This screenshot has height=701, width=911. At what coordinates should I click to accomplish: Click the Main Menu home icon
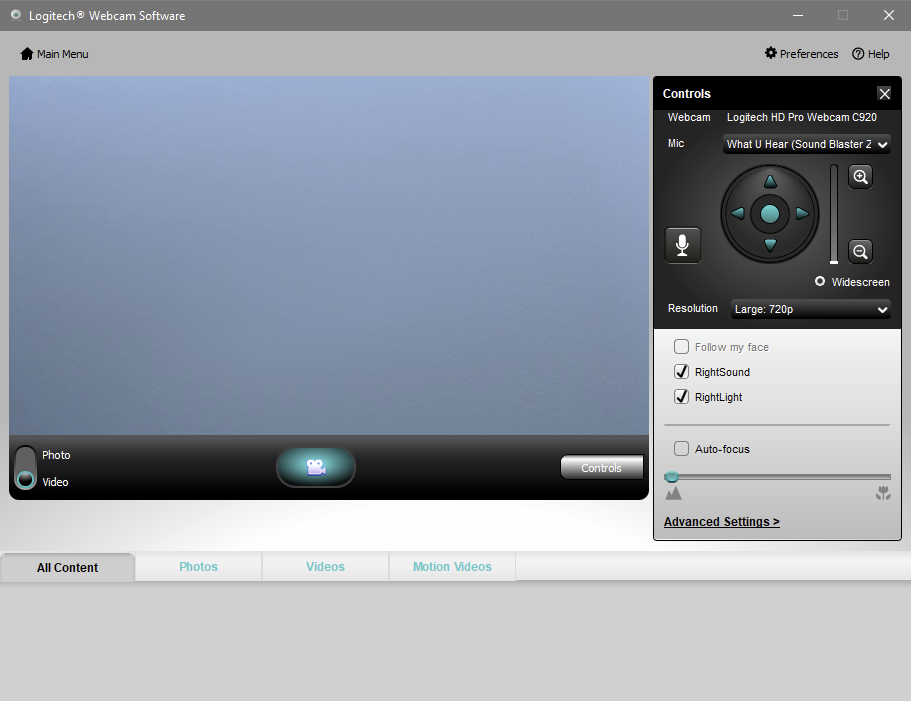click(x=27, y=54)
